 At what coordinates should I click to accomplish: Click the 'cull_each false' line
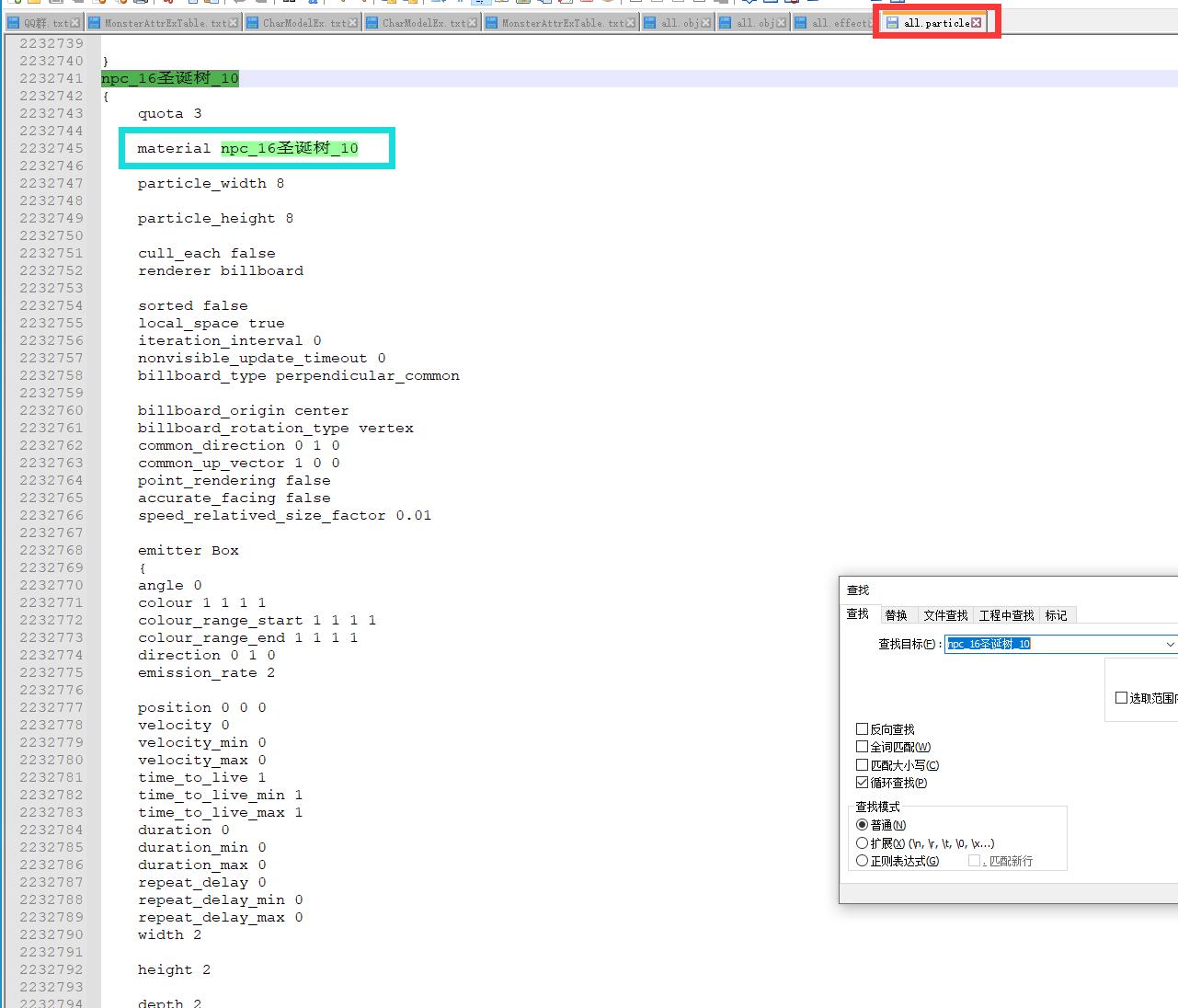pos(207,253)
